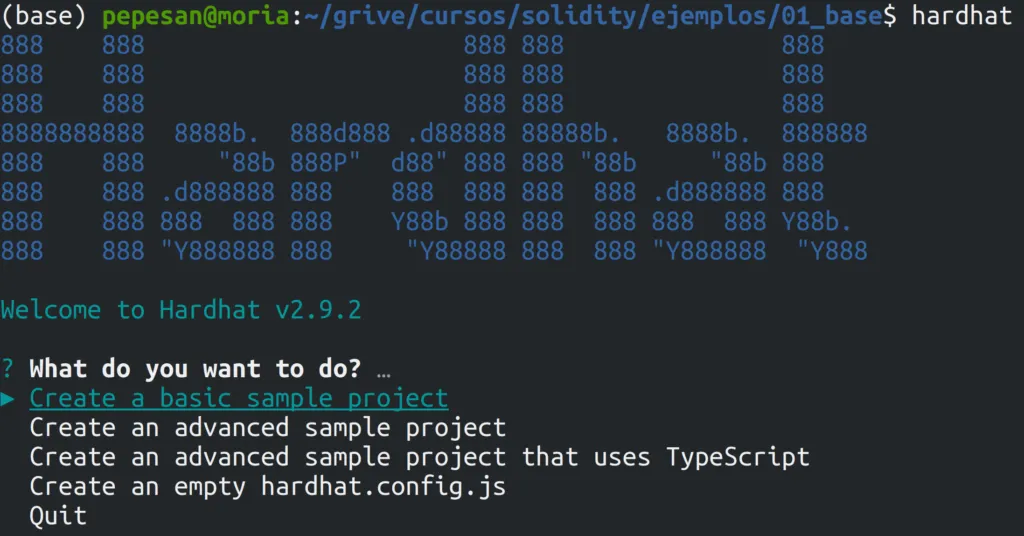Choose "Create an advanced sample project" option
The image size is (1024, 536).
[268, 428]
